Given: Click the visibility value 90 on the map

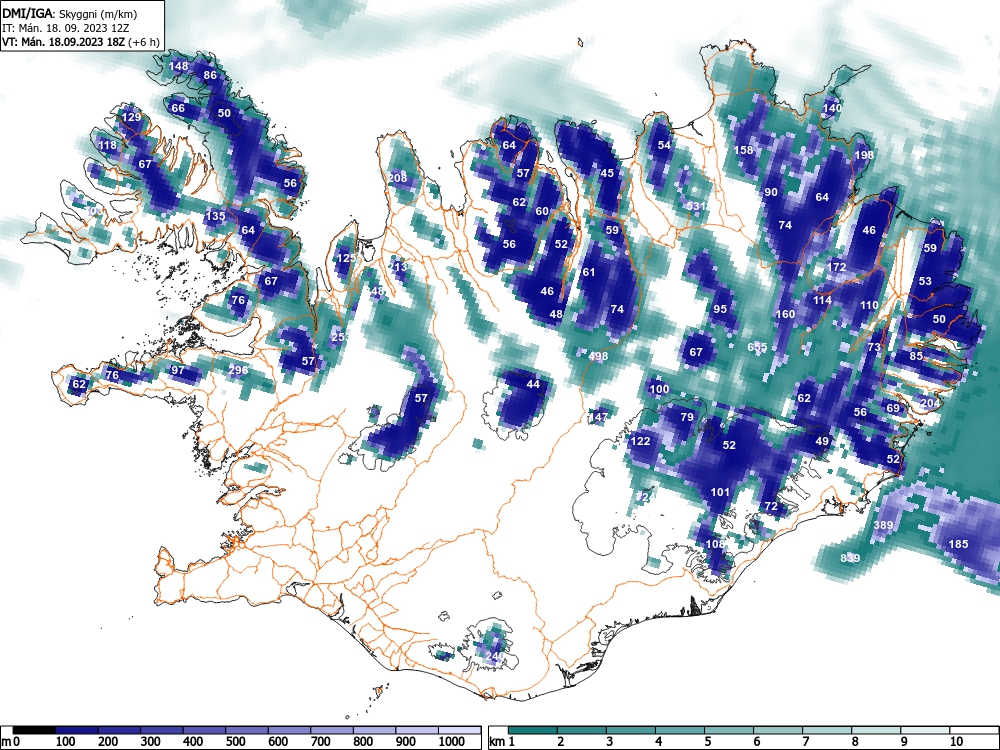Looking at the screenshot, I should 771,193.
